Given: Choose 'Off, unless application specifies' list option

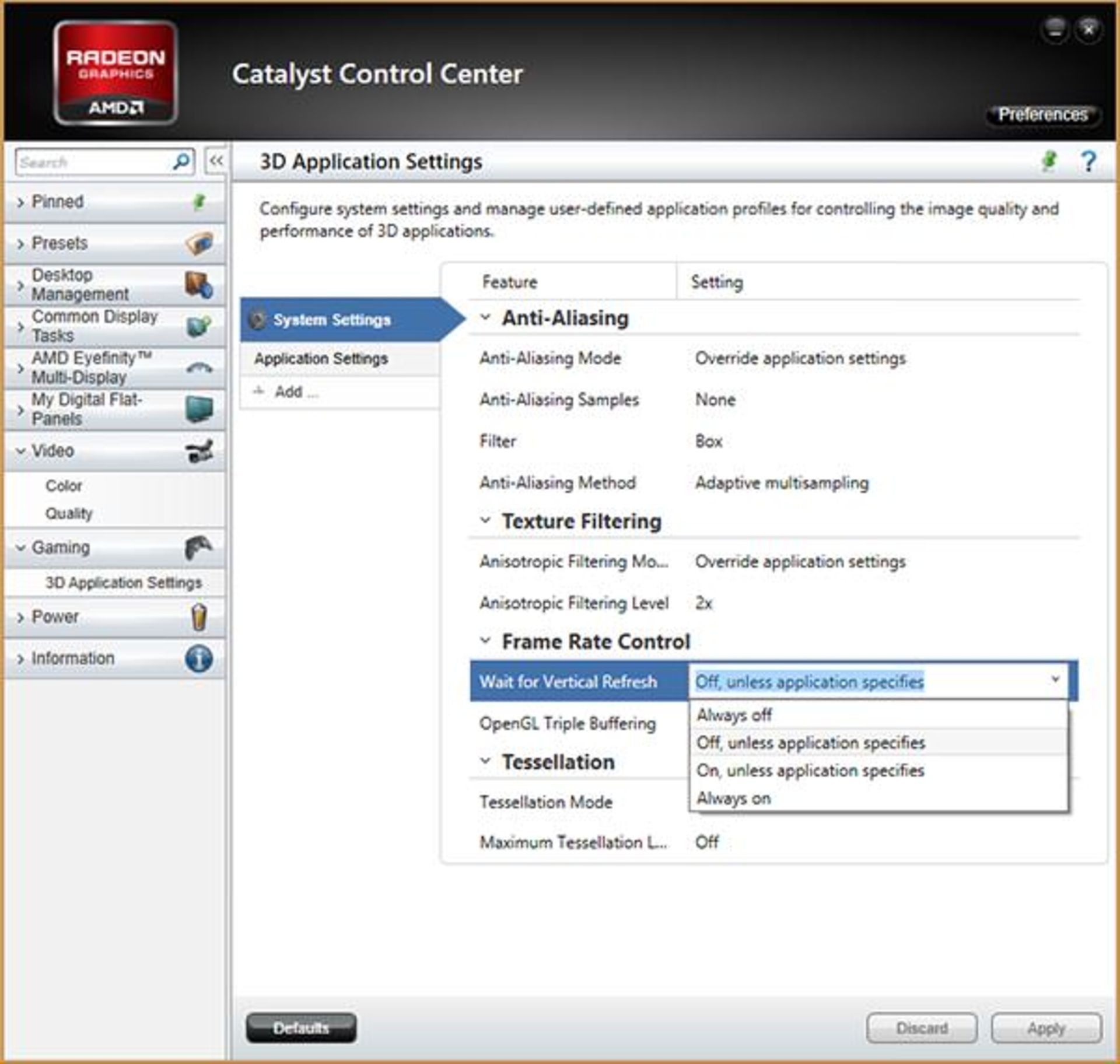Looking at the screenshot, I should [x=878, y=743].
